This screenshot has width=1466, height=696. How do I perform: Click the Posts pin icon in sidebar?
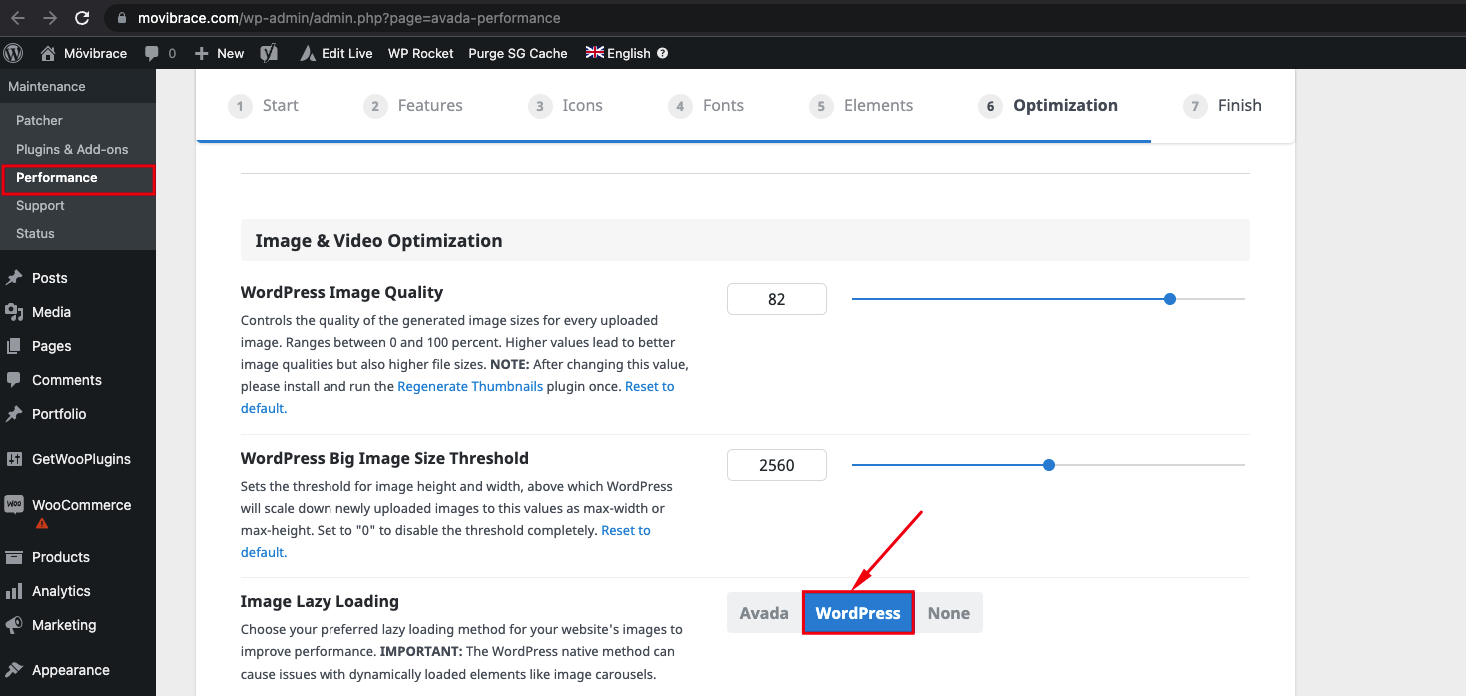(x=14, y=278)
